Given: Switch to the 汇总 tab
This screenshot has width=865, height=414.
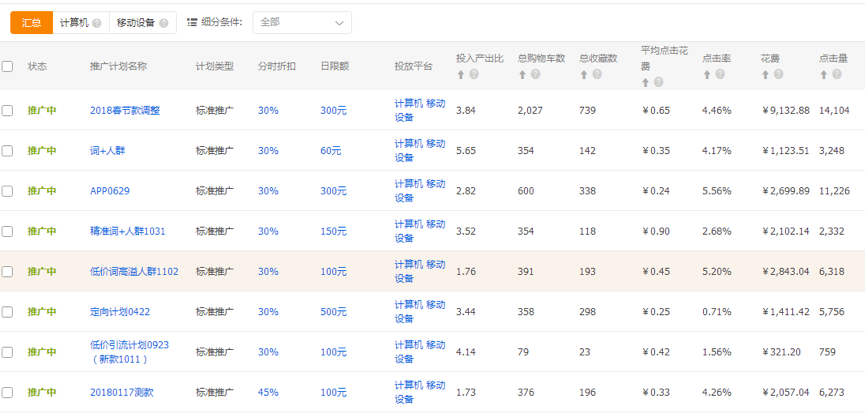Looking at the screenshot, I should click(31, 22).
